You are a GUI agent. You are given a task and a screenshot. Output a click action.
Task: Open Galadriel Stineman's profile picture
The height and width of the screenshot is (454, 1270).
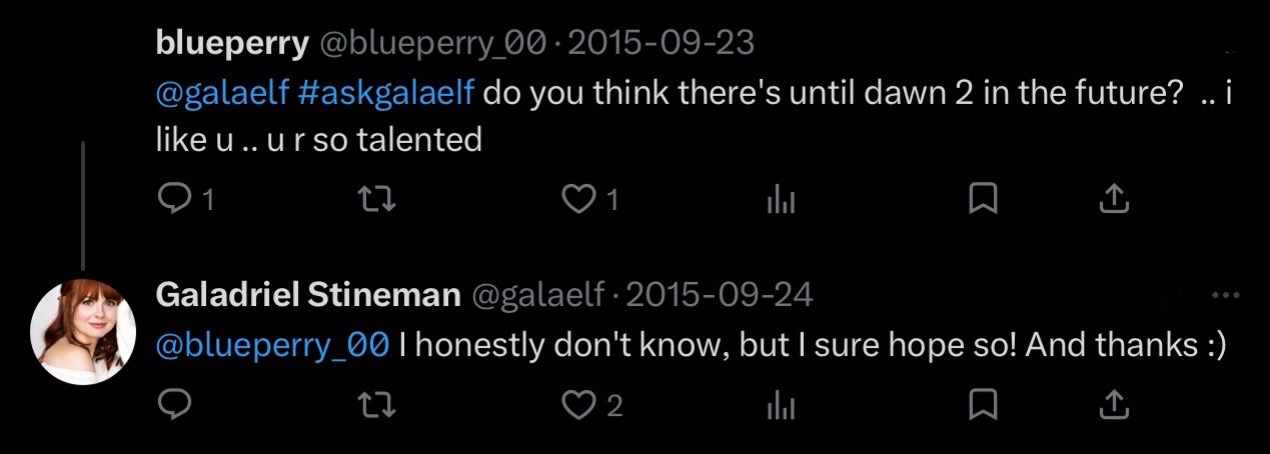coord(83,331)
